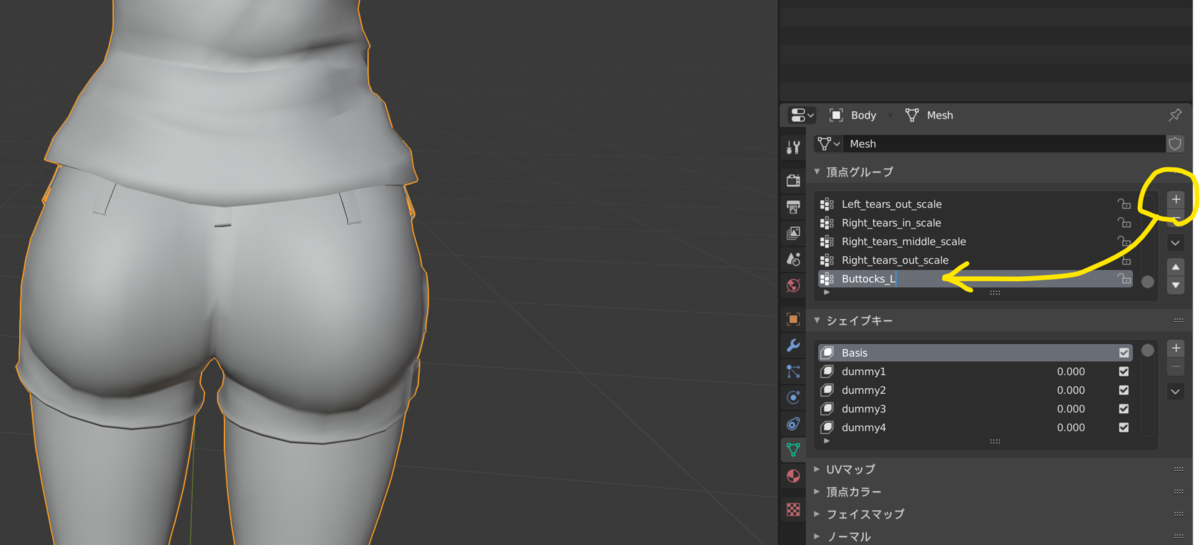The height and width of the screenshot is (545, 1200).
Task: Toggle the Basis shape key checkbox
Action: 1124,353
